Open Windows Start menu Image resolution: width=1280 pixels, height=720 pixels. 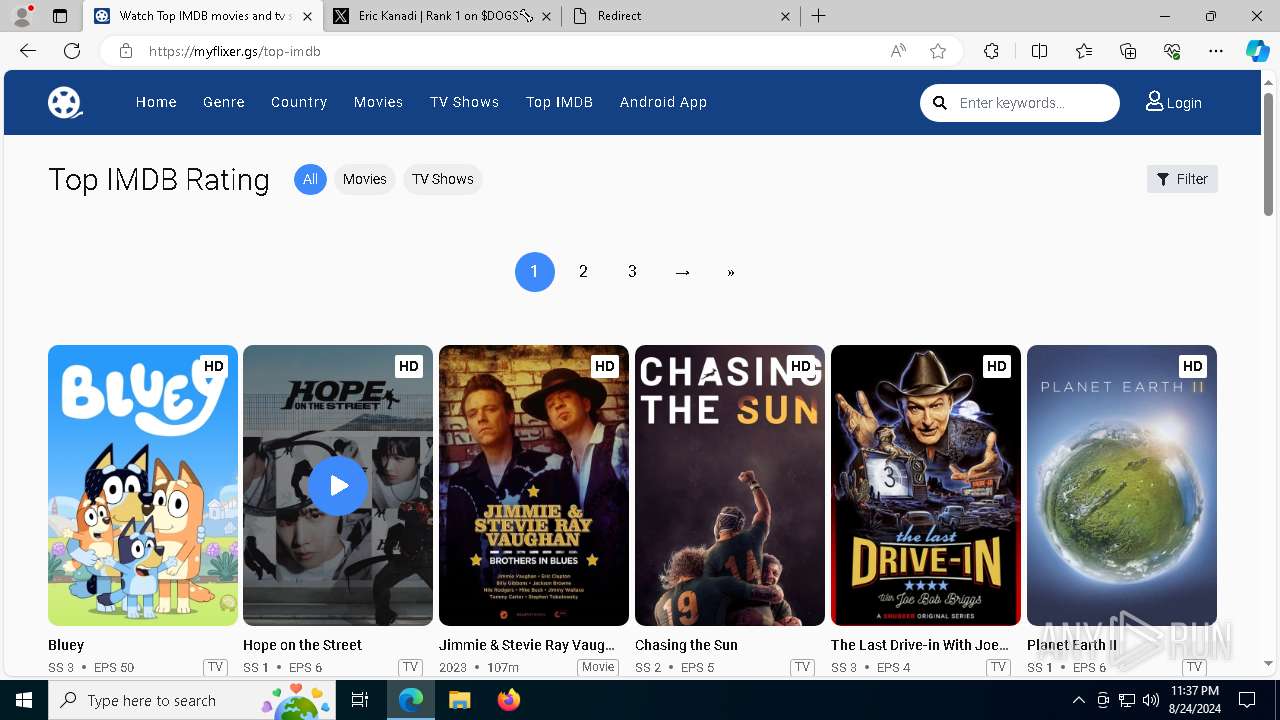(x=24, y=700)
